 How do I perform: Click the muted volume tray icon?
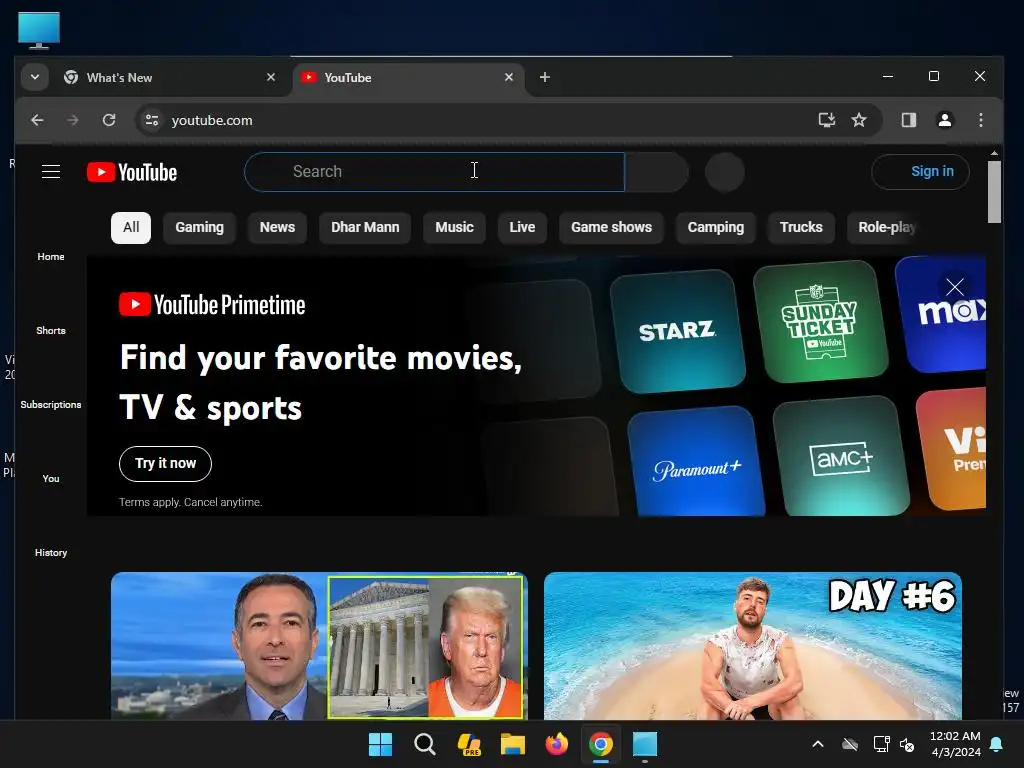tap(907, 744)
